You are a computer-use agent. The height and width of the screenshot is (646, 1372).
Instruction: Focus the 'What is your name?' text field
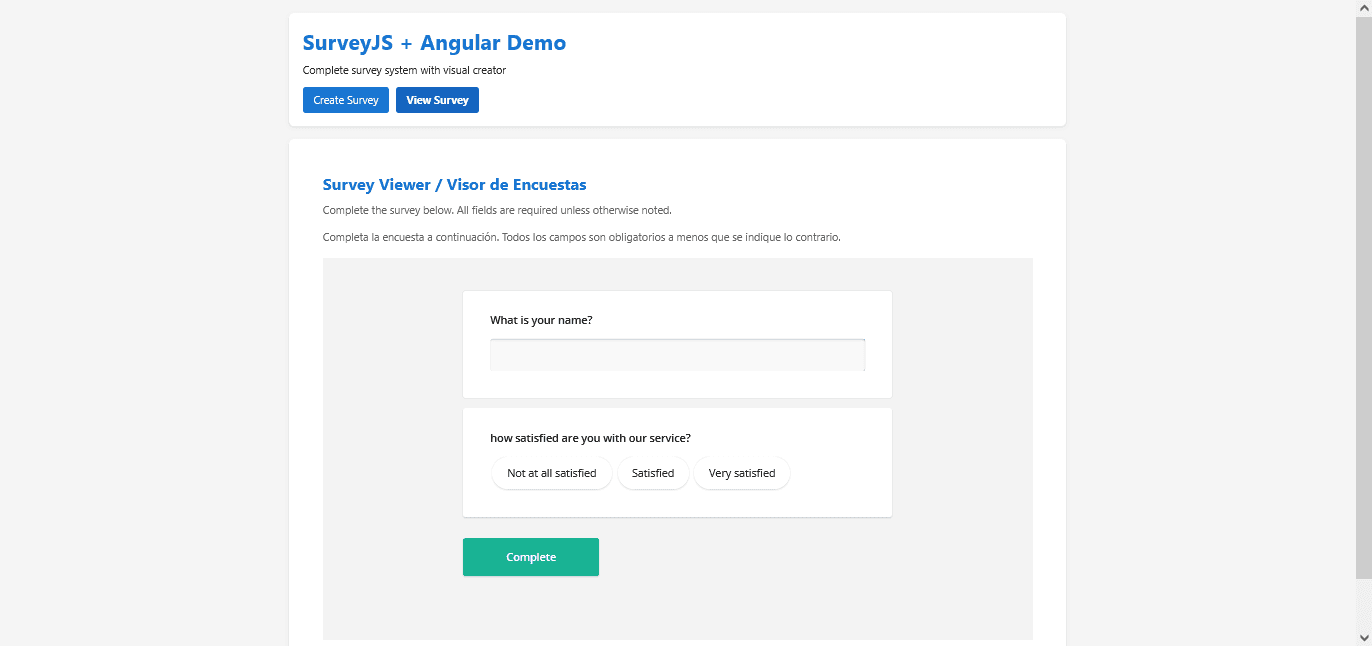click(x=677, y=355)
